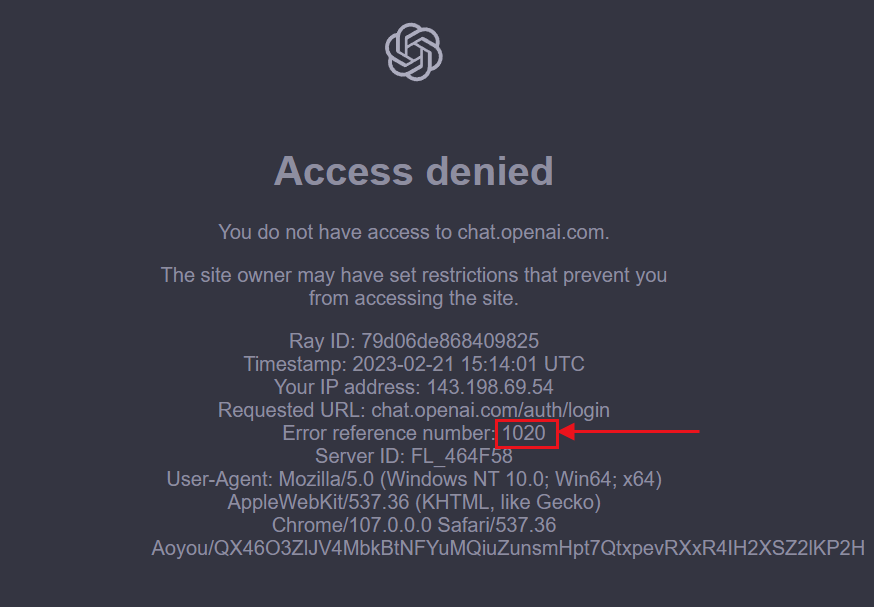874x607 pixels.
Task: Click the Access denied heading
Action: tap(414, 171)
